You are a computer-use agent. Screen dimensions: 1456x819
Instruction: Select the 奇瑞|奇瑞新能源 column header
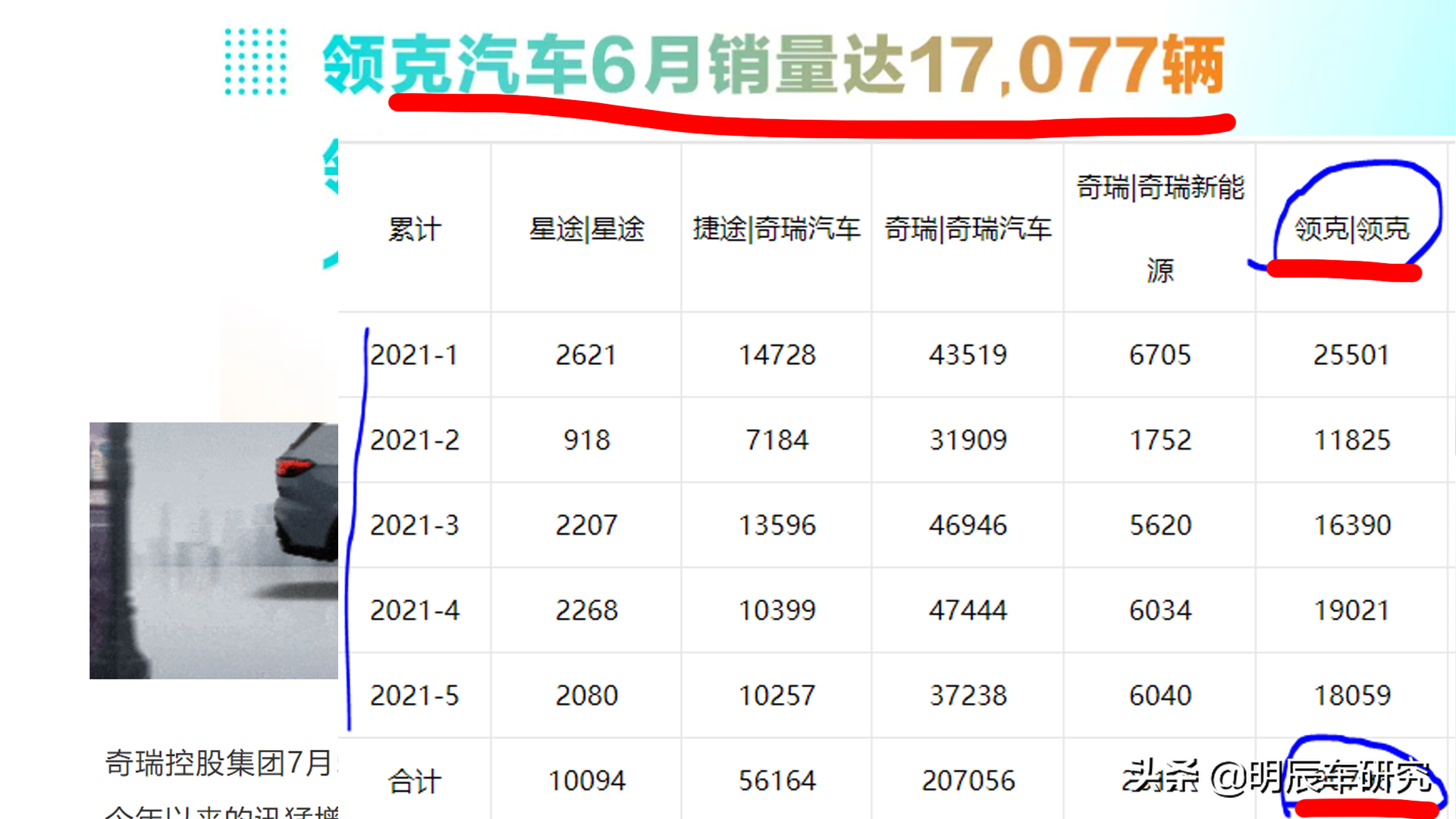(1160, 228)
